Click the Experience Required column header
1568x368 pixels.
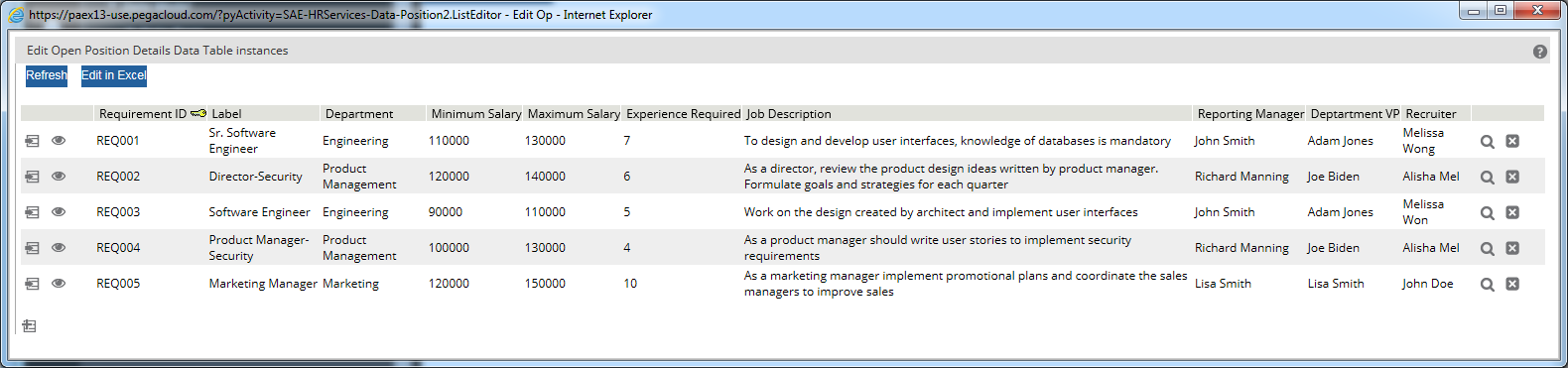684,114
